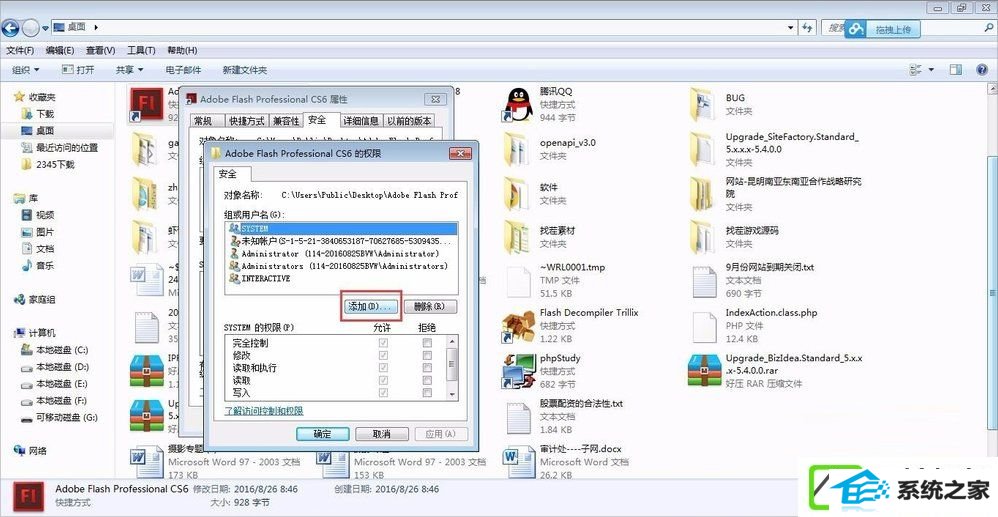Toggle 读取和执行 allow checkbox
Image resolution: width=998 pixels, height=517 pixels.
point(383,368)
